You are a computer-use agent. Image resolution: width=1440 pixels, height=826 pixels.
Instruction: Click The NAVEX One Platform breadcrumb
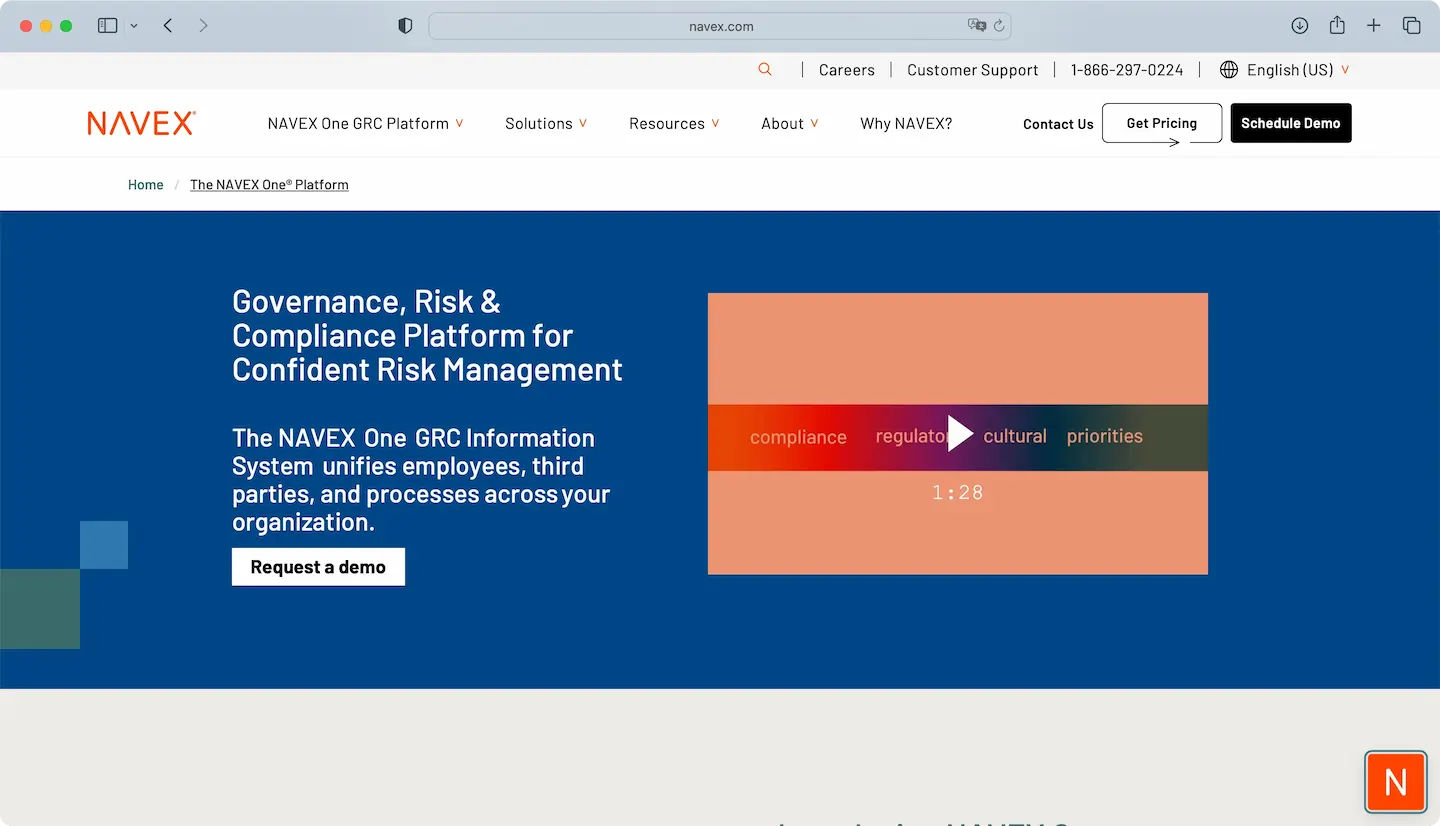[x=269, y=185]
